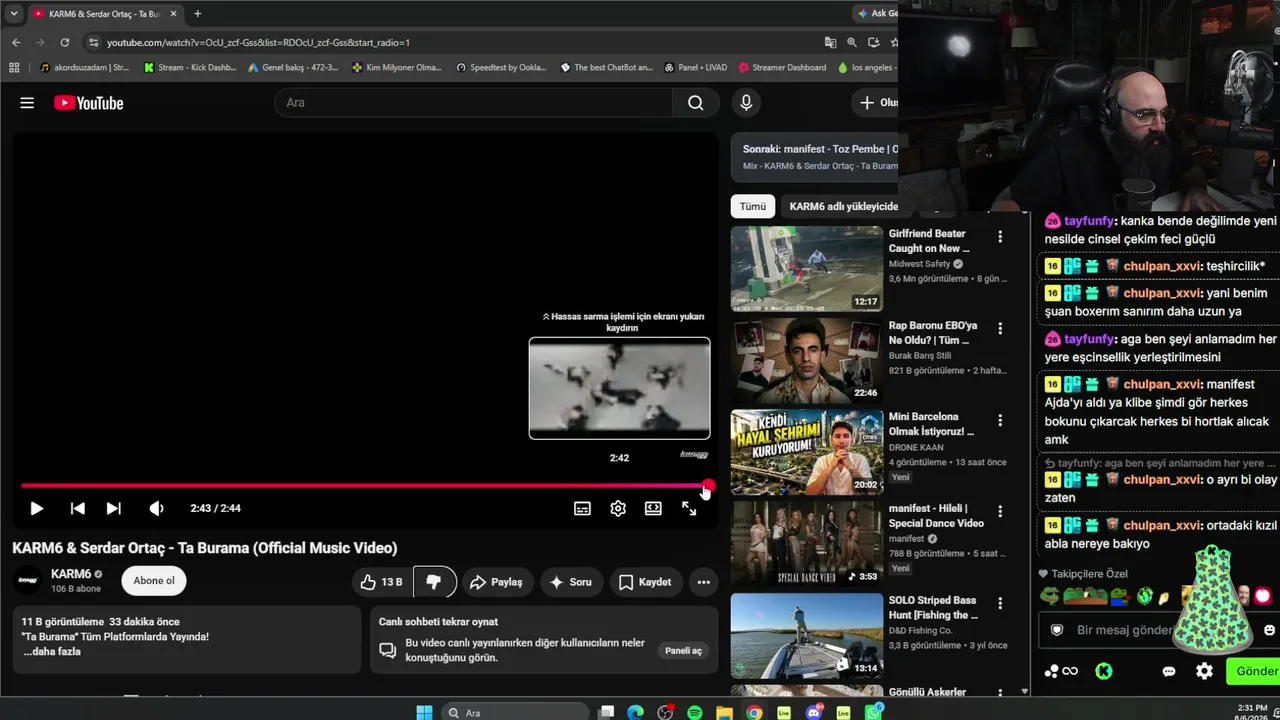Screen dimensions: 1280x720
Task: Open options for SOLO Striped Bass video
Action: click(1000, 604)
